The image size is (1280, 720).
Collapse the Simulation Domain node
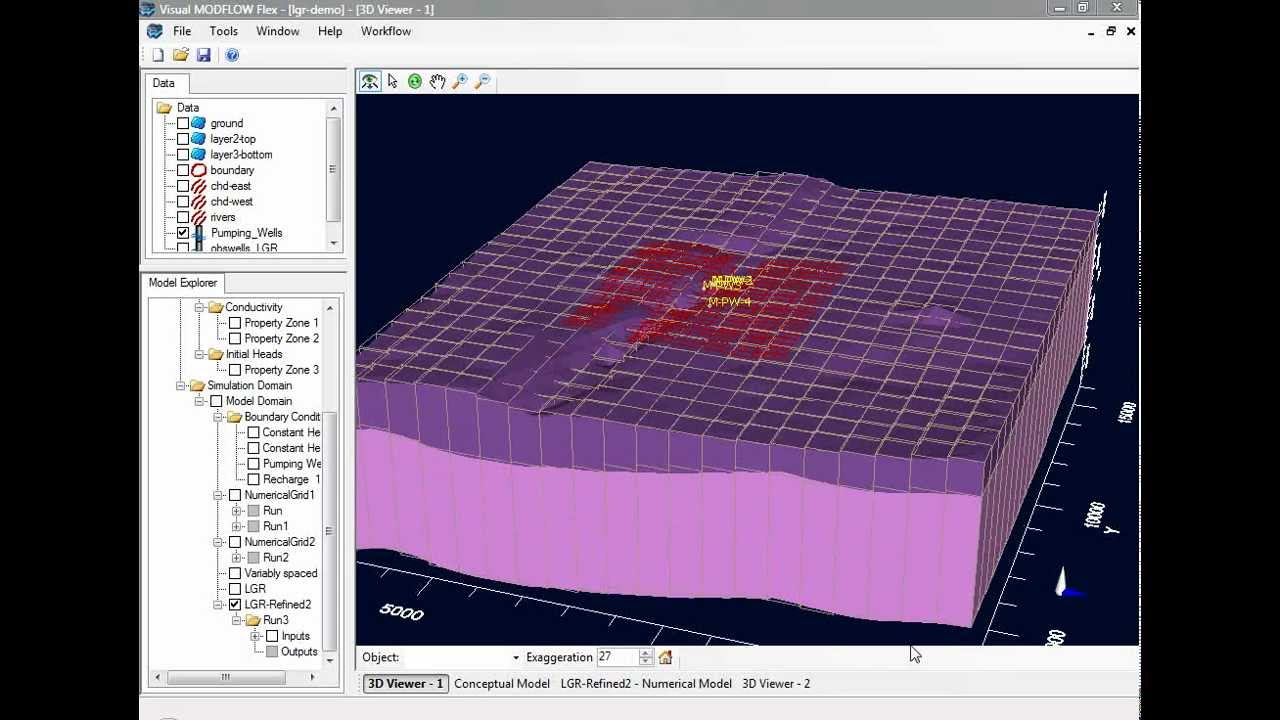pos(180,385)
